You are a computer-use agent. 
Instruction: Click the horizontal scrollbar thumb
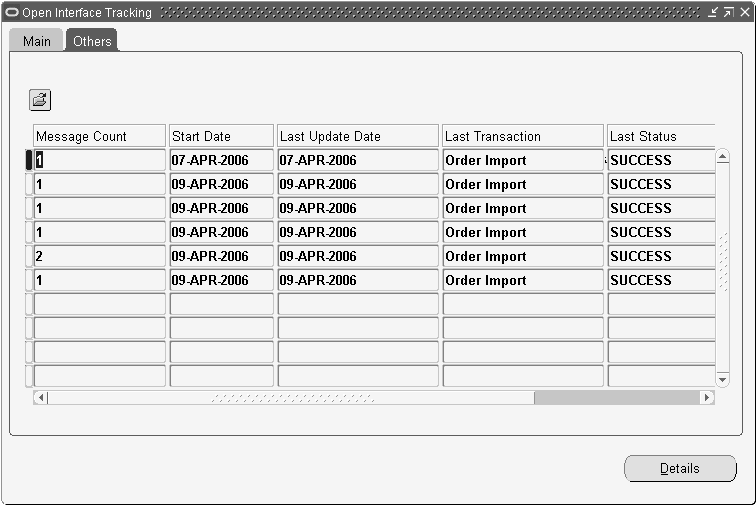291,397
